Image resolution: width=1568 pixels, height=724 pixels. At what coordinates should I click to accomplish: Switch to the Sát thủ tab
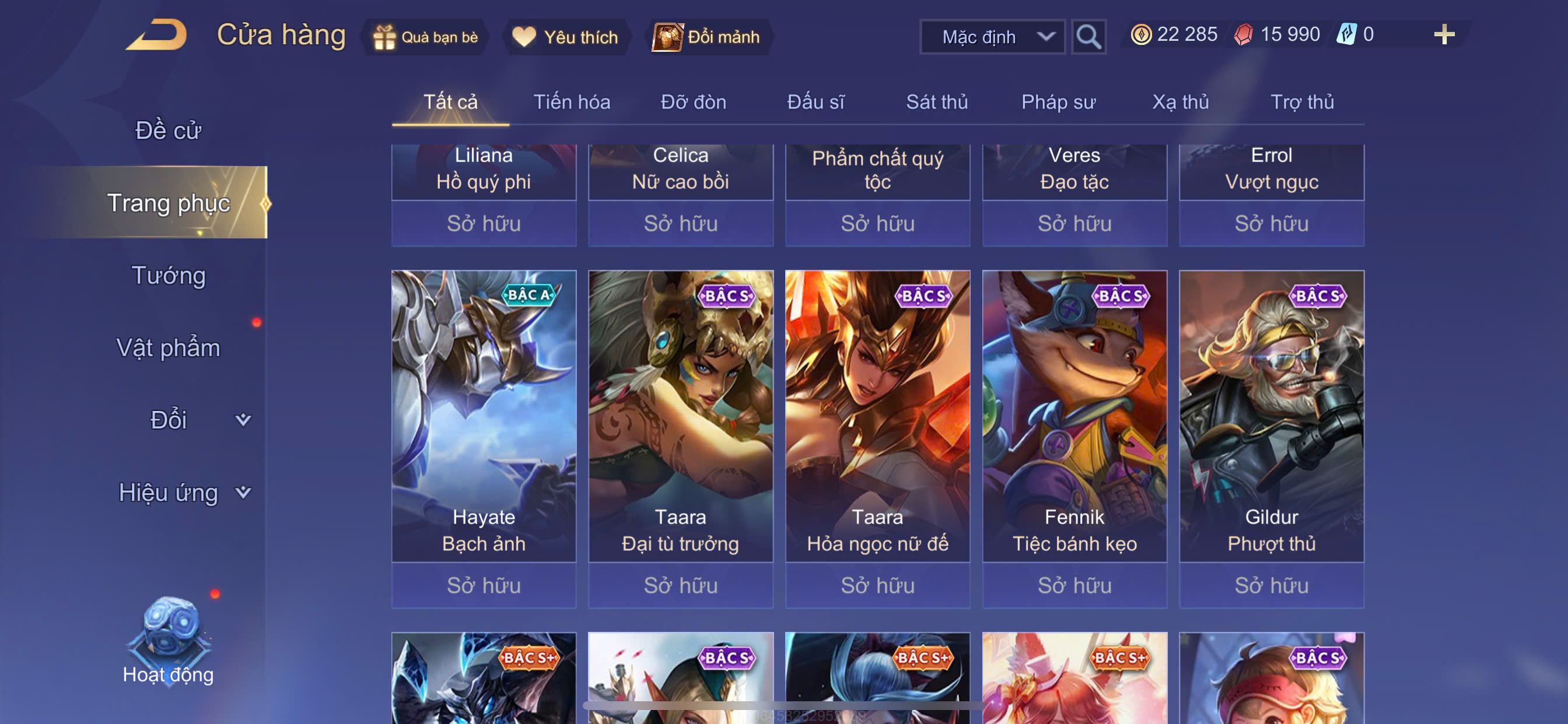(937, 102)
